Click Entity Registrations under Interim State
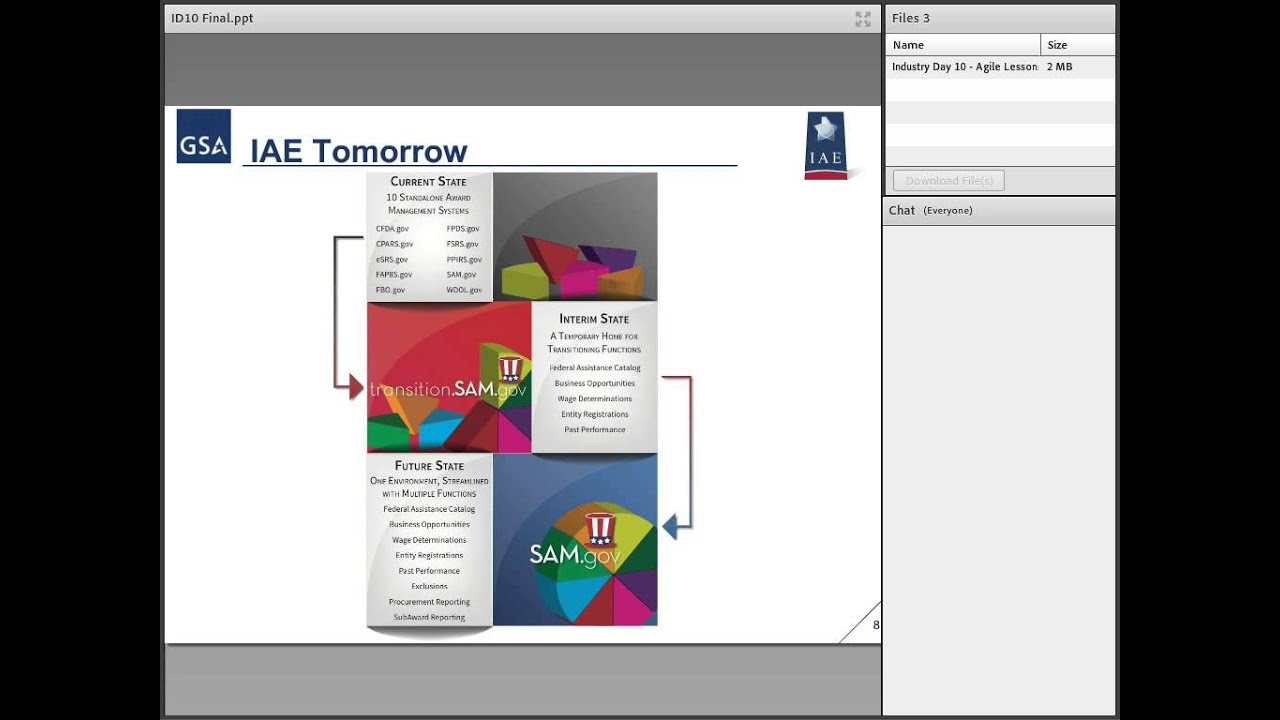This screenshot has height=720, width=1280. [595, 414]
